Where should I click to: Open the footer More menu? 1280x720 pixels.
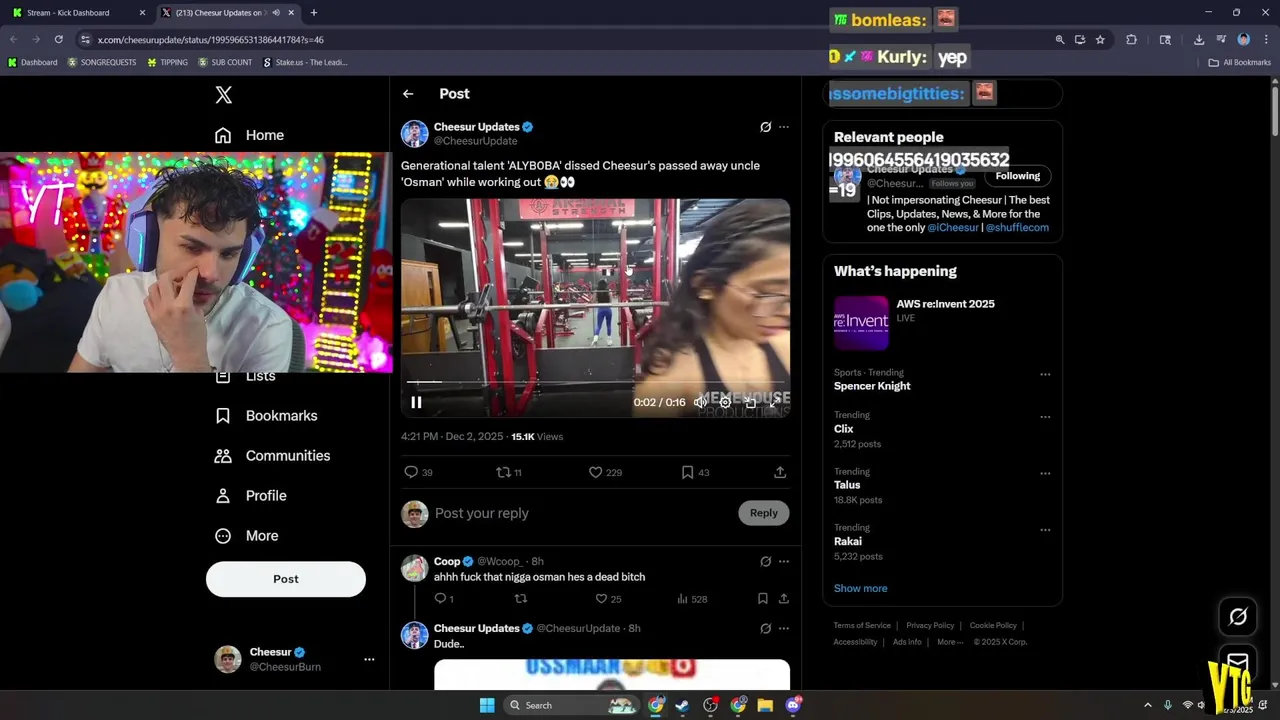pos(950,642)
